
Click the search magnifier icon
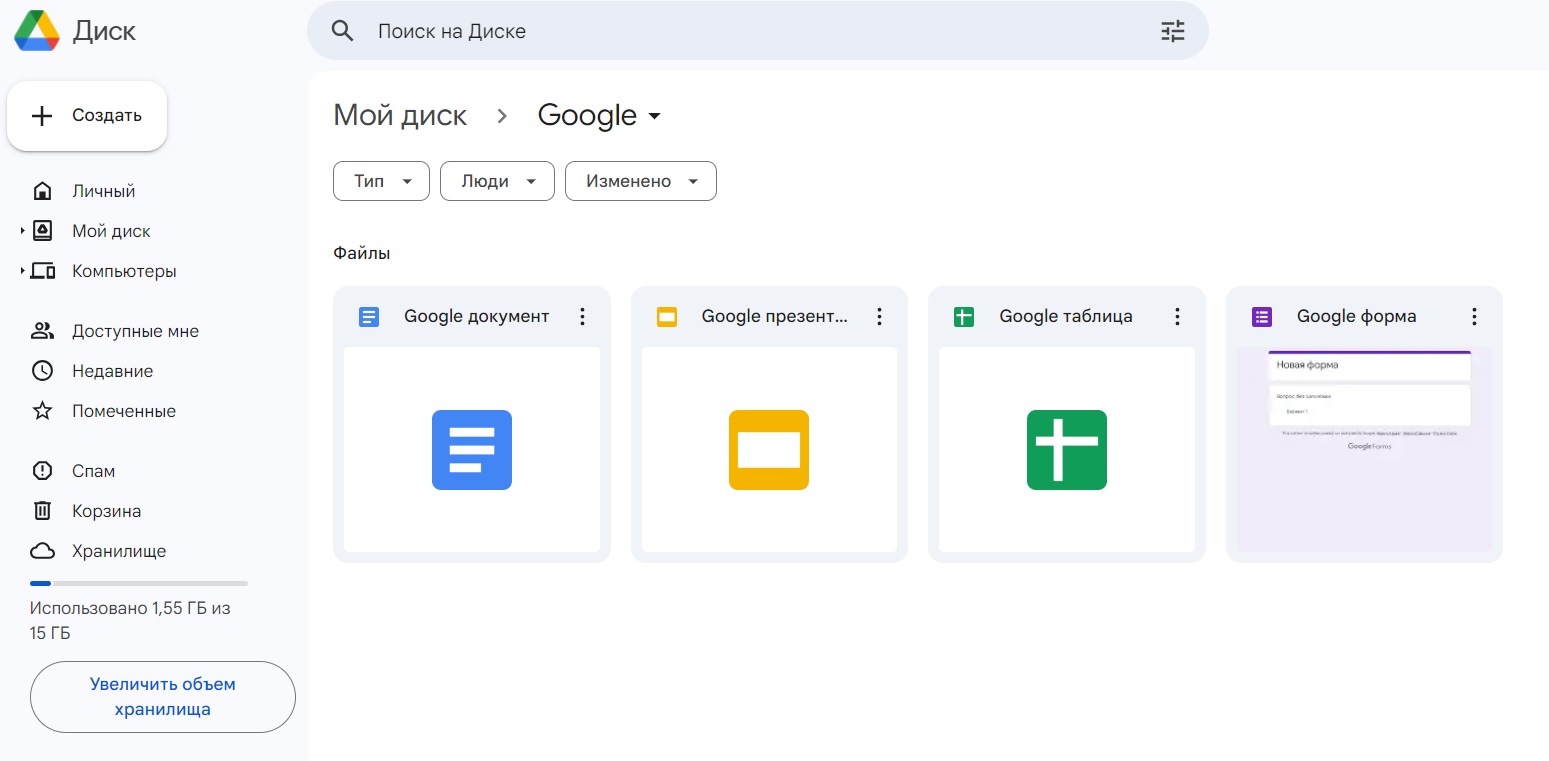click(x=343, y=31)
